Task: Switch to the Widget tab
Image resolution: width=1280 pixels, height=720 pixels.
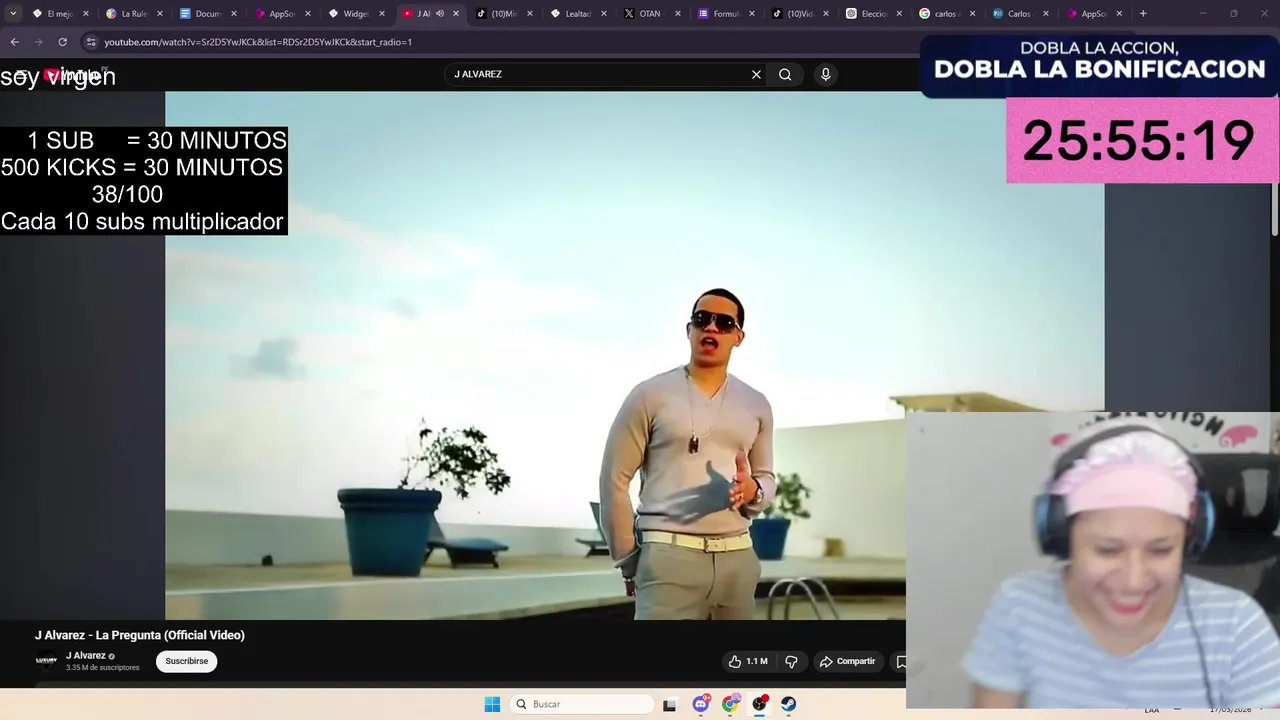Action: [356, 14]
